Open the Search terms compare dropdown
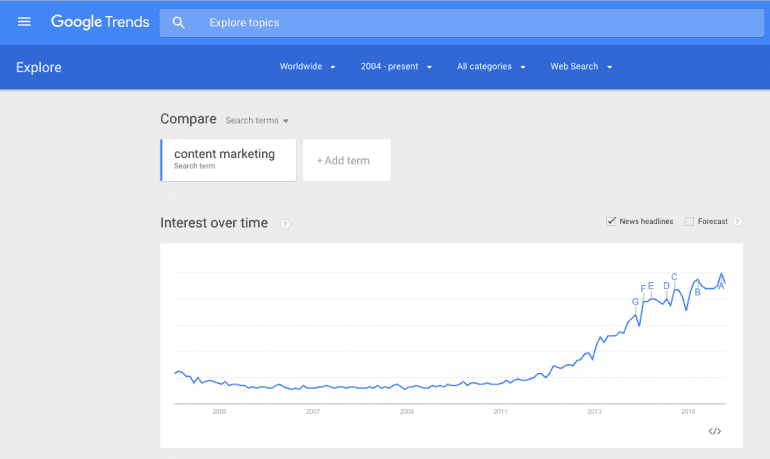770x459 pixels. coord(257,120)
